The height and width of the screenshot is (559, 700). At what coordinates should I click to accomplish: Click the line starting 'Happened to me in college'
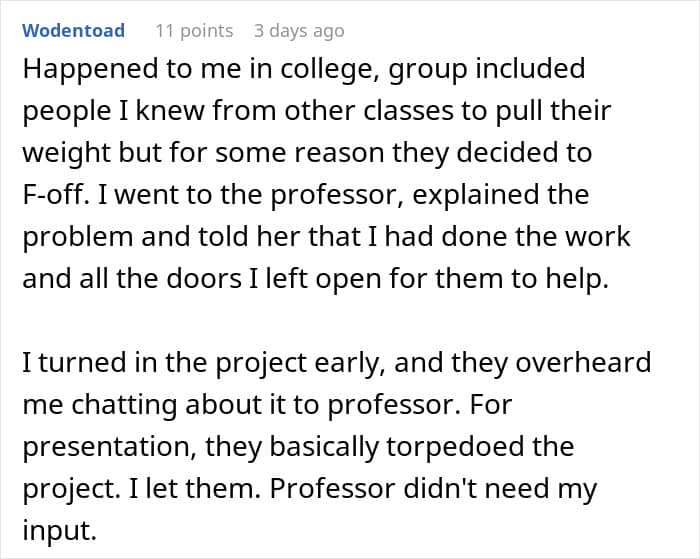[x=303, y=71]
